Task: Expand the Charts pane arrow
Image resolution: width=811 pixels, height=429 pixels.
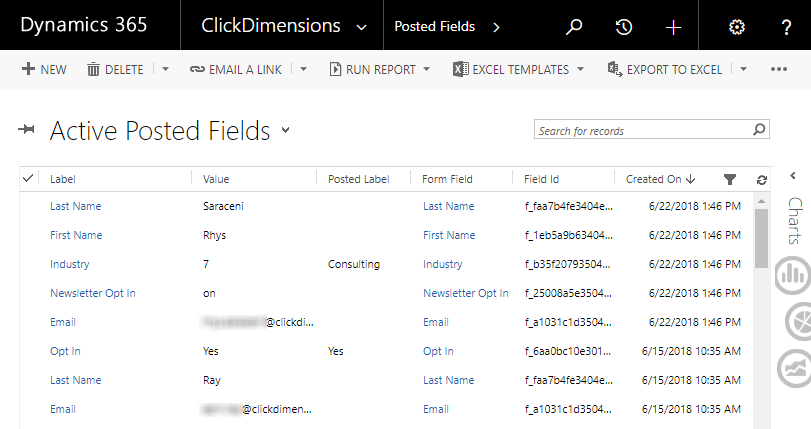Action: pyautogui.click(x=793, y=176)
